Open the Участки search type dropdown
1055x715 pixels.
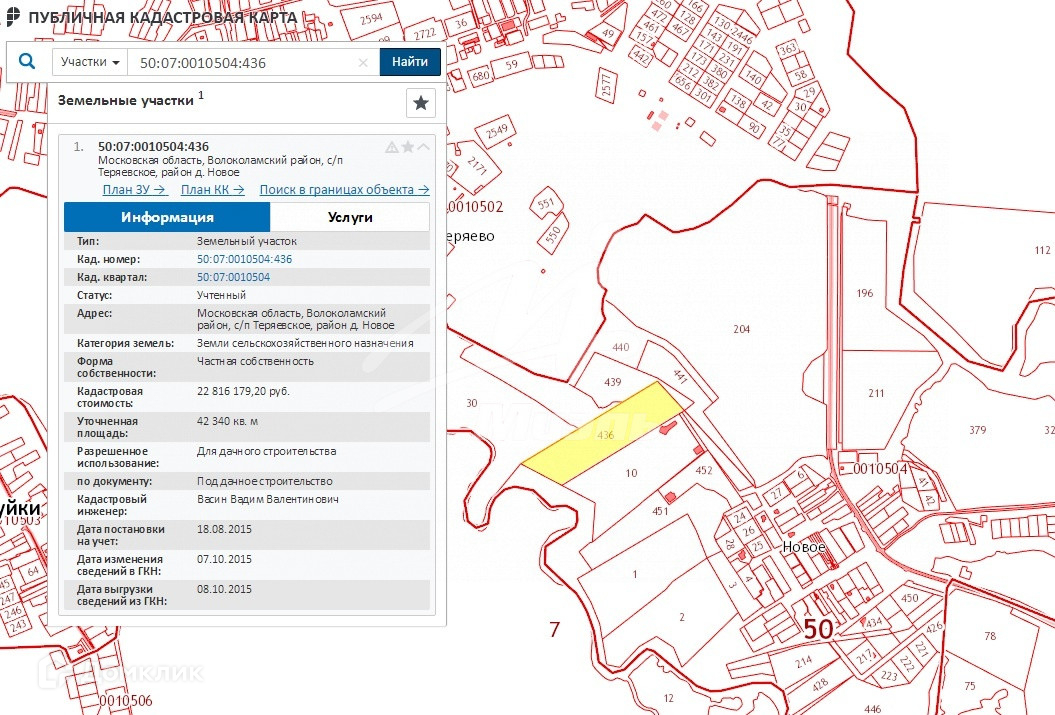tap(90, 62)
